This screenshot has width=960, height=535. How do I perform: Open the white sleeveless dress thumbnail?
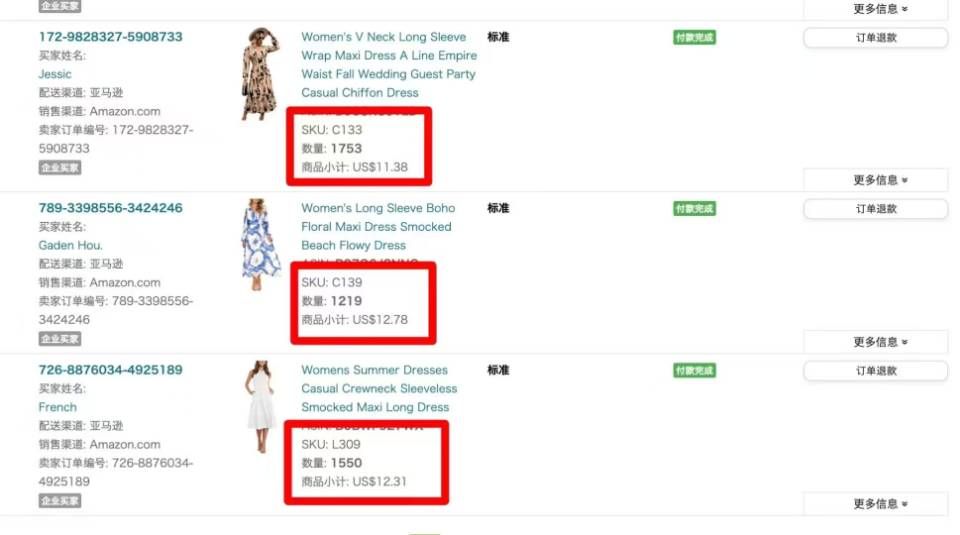pyautogui.click(x=261, y=406)
